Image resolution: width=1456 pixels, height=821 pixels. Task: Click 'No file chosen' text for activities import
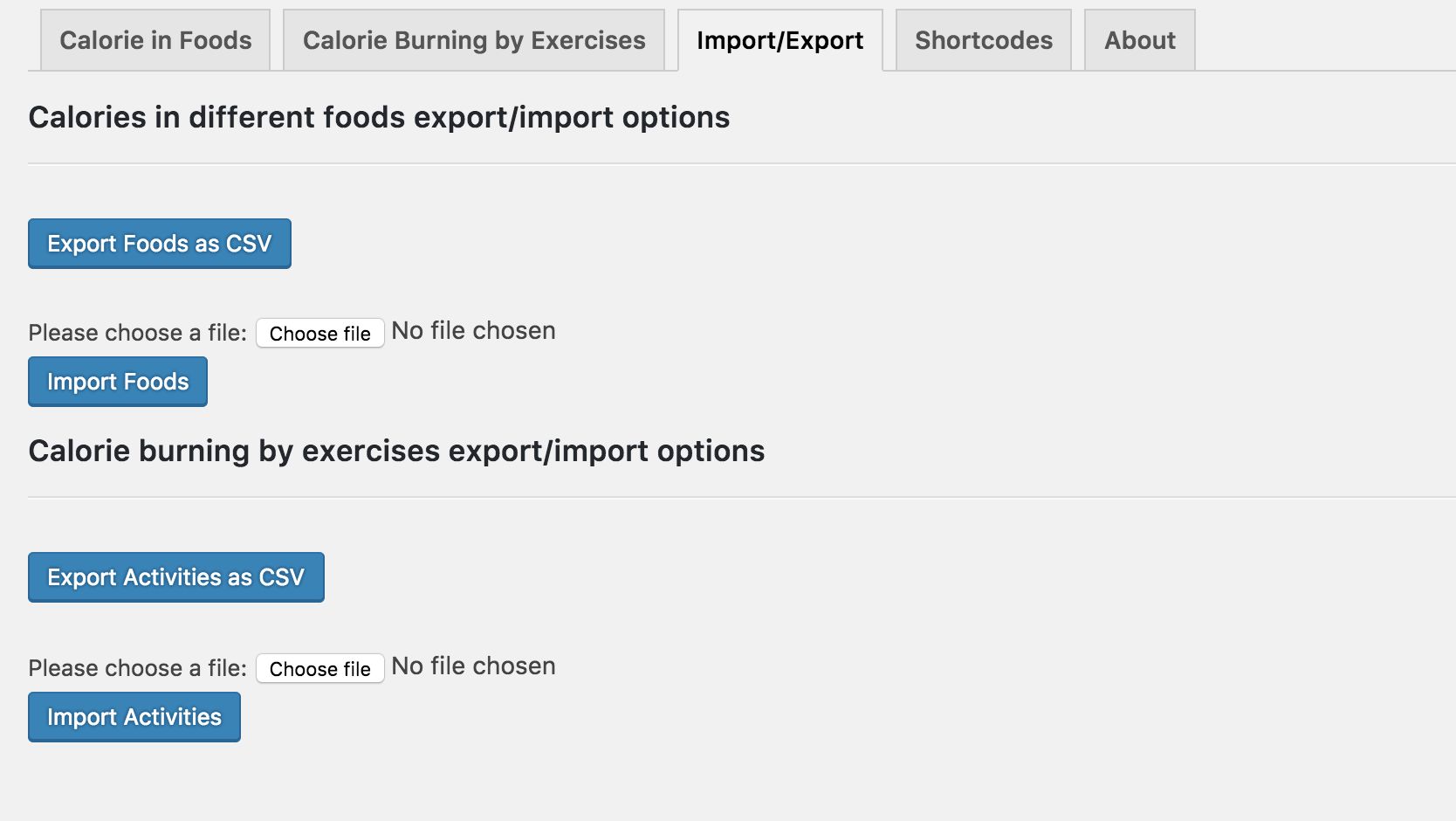point(473,666)
